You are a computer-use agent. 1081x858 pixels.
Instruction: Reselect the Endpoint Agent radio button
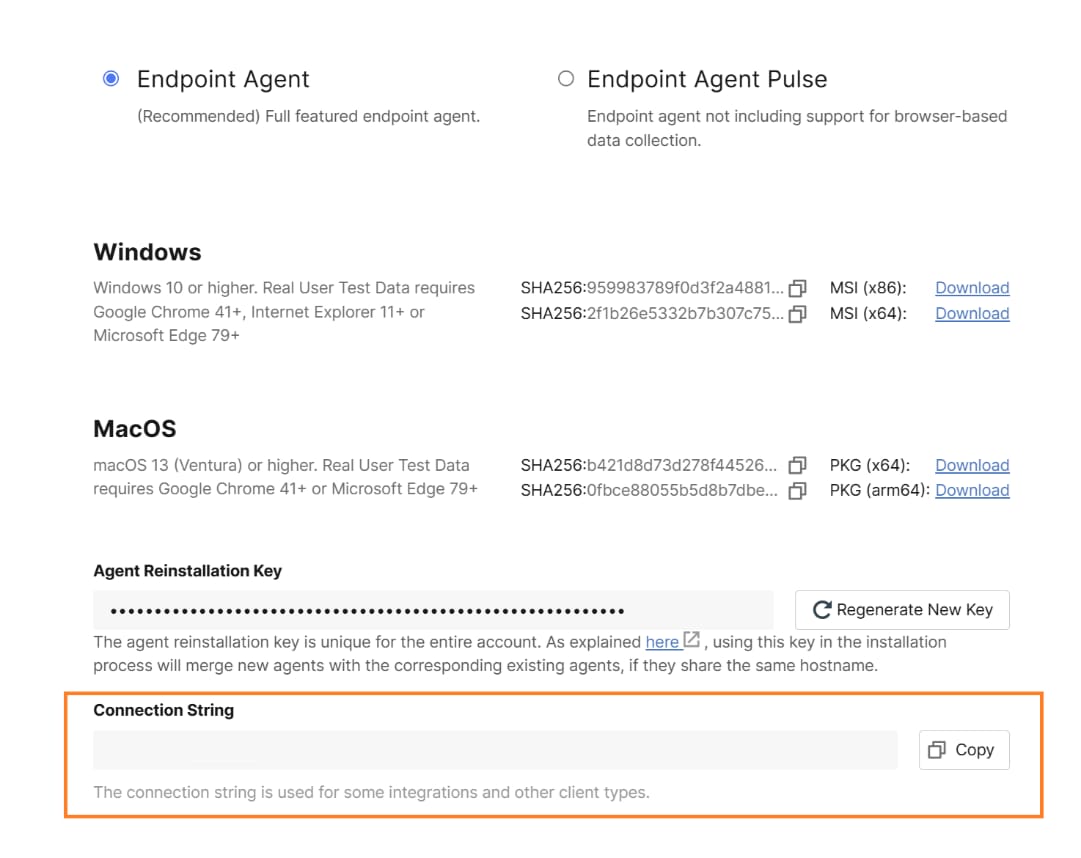(110, 78)
